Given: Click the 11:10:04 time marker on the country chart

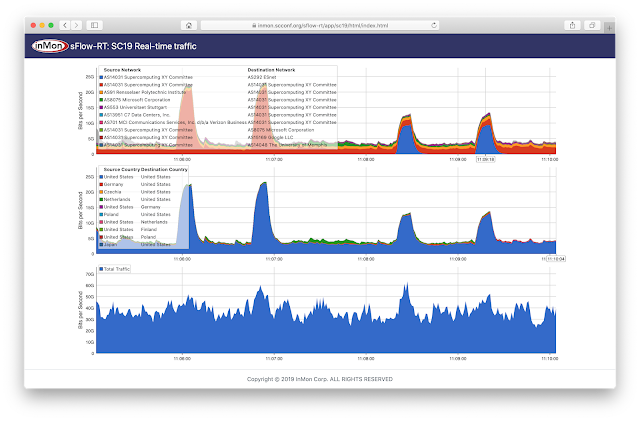Looking at the screenshot, I should pos(556,259).
